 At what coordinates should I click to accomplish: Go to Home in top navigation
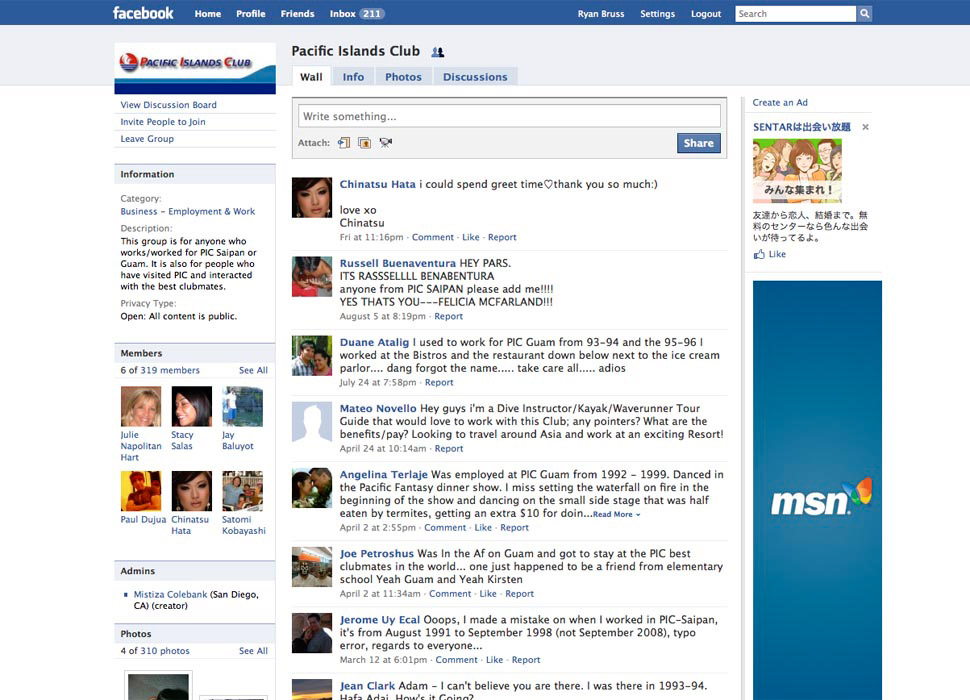coord(208,14)
